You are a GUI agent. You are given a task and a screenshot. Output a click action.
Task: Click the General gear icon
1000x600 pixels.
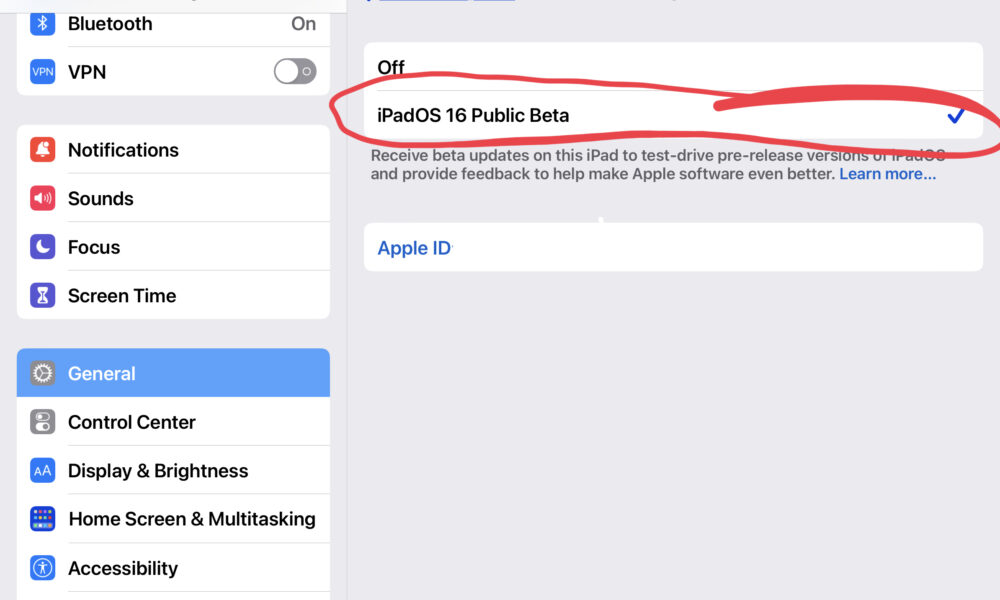pyautogui.click(x=42, y=373)
